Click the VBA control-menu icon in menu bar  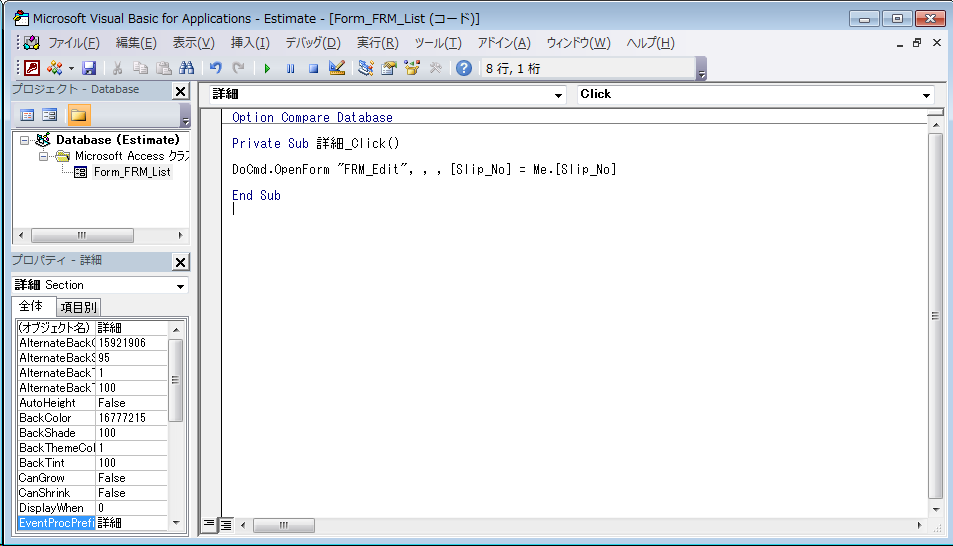point(32,43)
